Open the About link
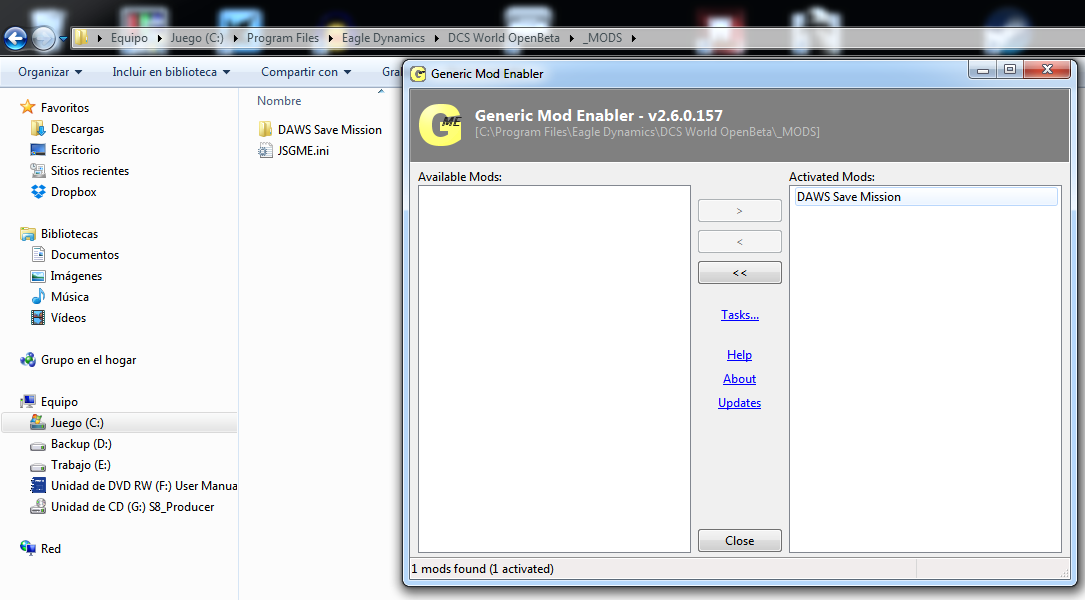Screen dimensions: 1085x600 coord(739,379)
